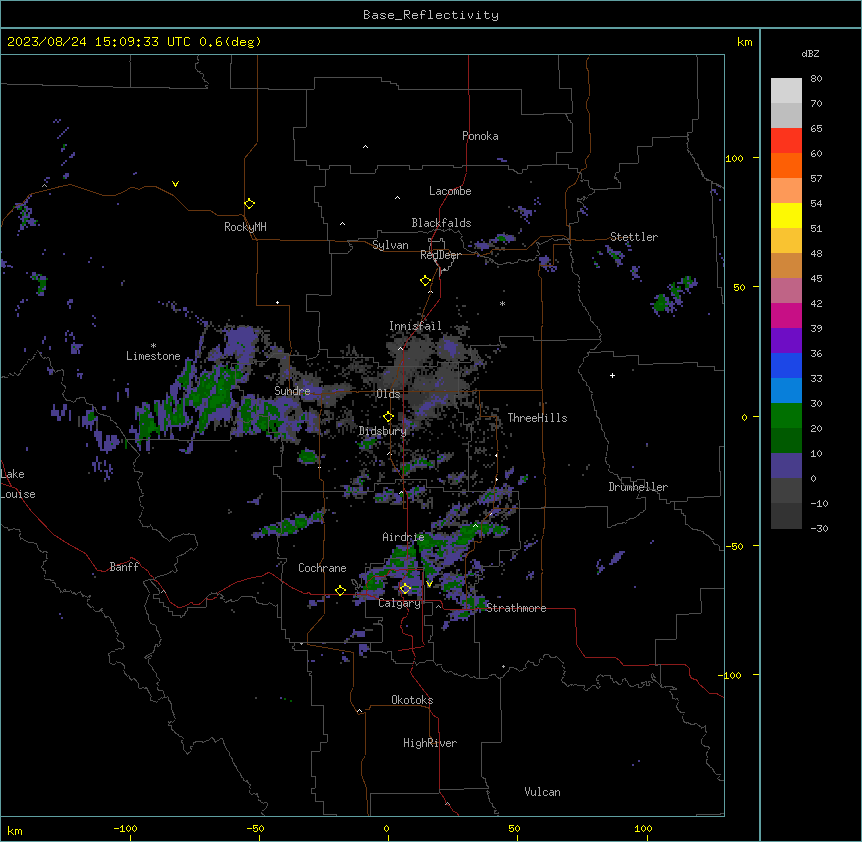862x842 pixels.
Task: Click the 80 value on dBZ legend
Action: [816, 79]
